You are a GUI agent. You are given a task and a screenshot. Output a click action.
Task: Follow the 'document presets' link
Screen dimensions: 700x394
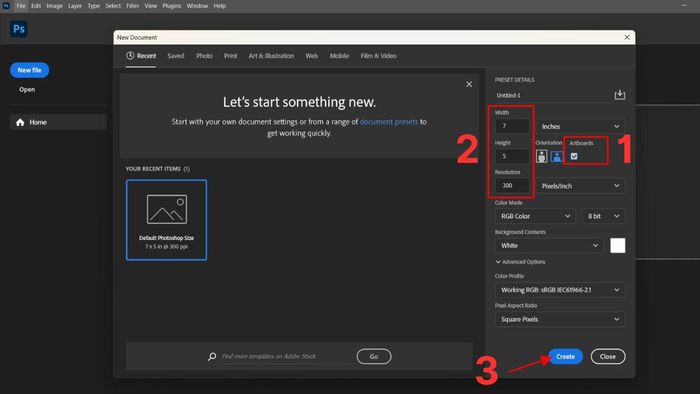pos(389,121)
